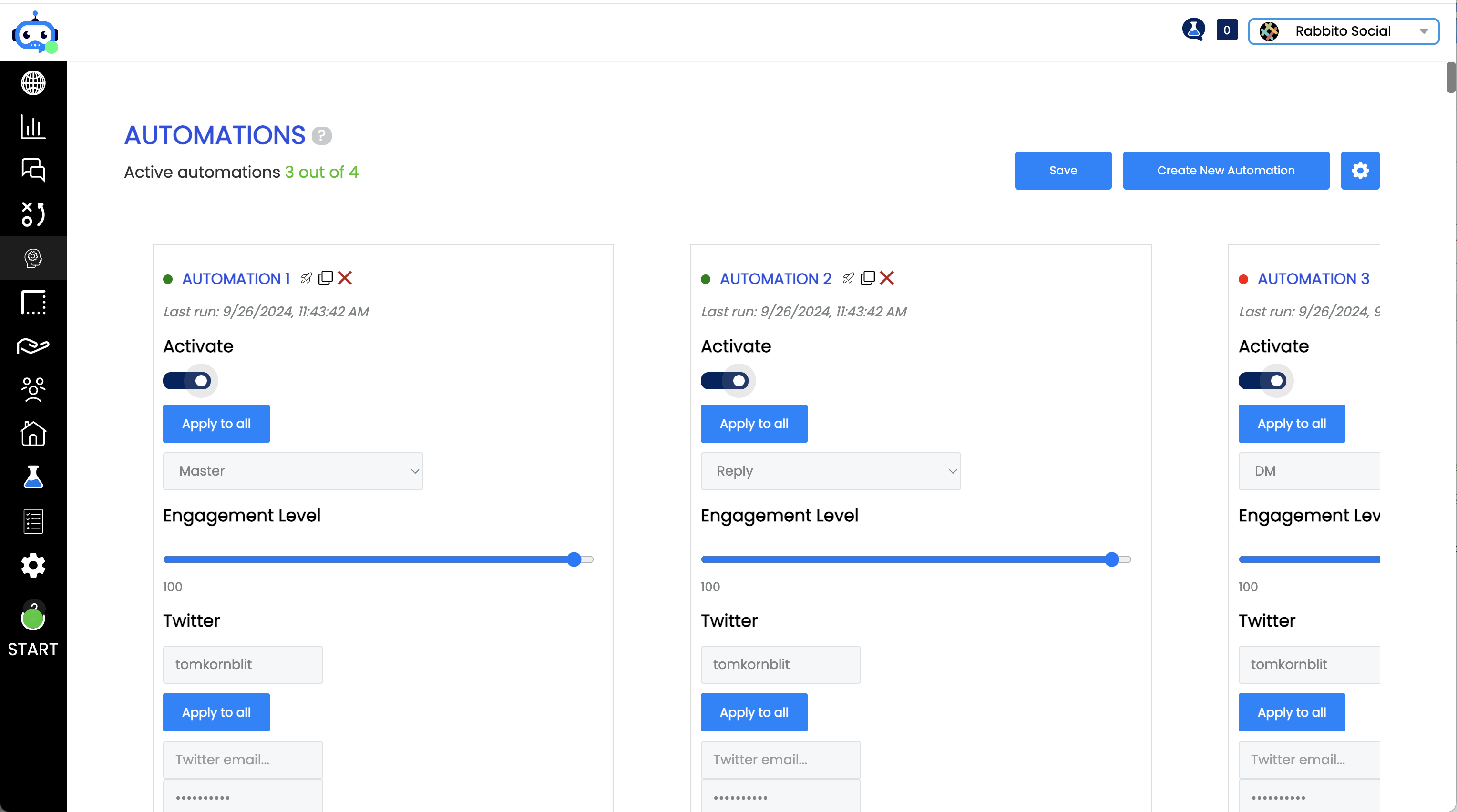Viewport: 1457px width, 812px height.
Task: Open the globe icon in the sidebar
Action: 33,83
